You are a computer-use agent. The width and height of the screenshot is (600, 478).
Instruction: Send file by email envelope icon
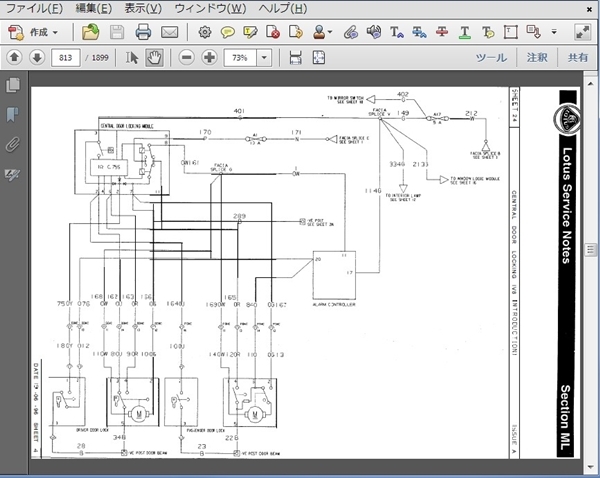click(x=169, y=32)
